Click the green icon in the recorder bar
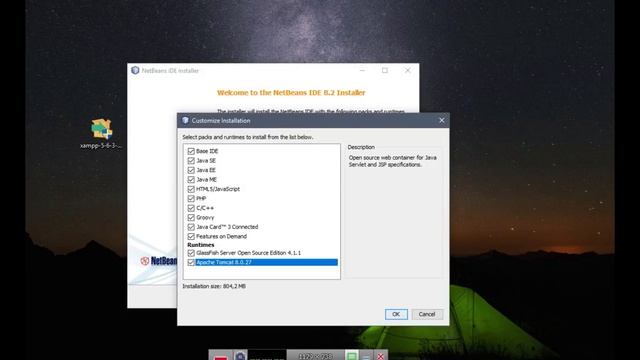Image resolution: width=640 pixels, height=360 pixels. click(x=351, y=356)
